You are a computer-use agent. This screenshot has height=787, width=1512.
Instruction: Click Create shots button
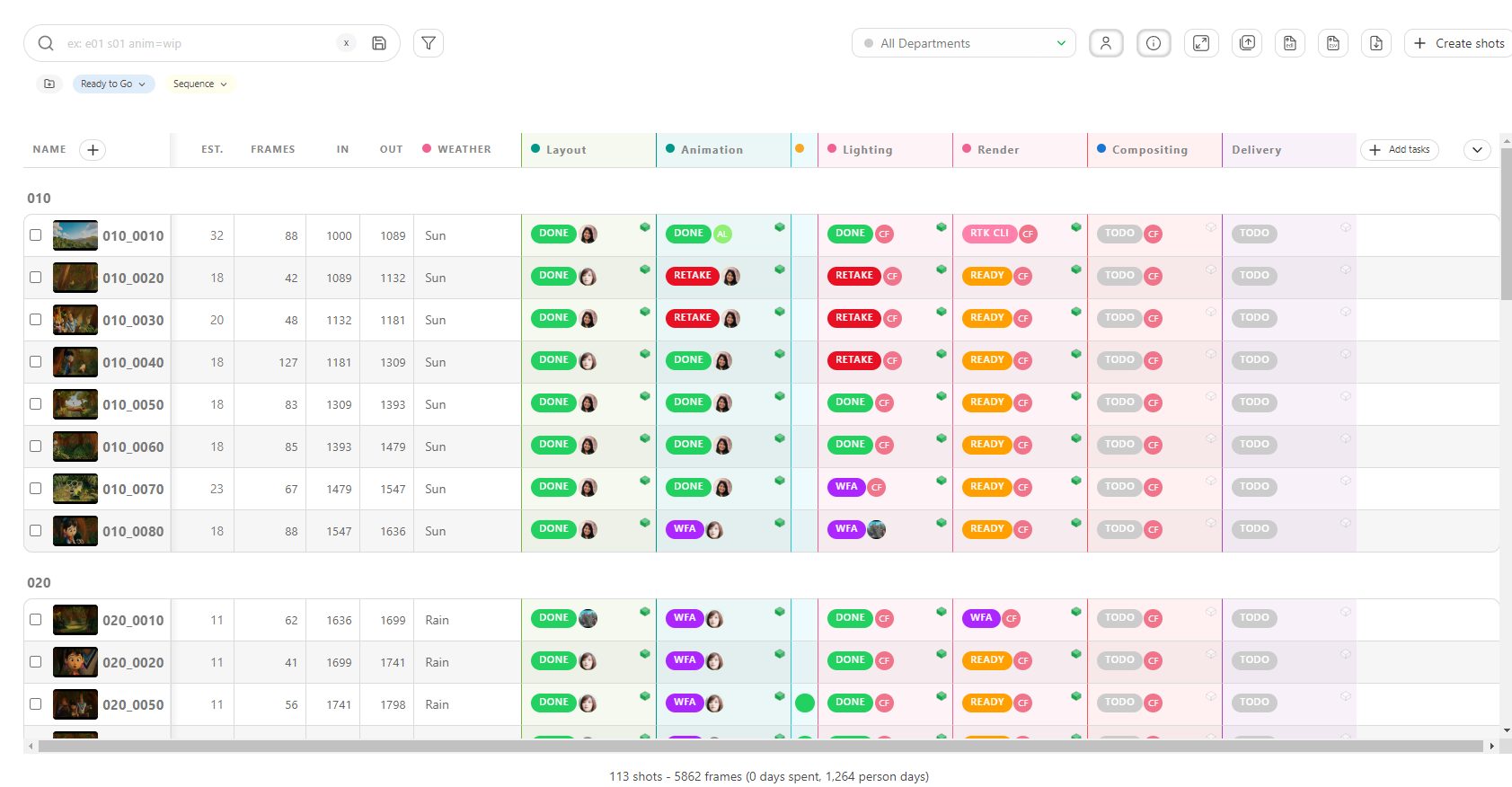pyautogui.click(x=1457, y=43)
